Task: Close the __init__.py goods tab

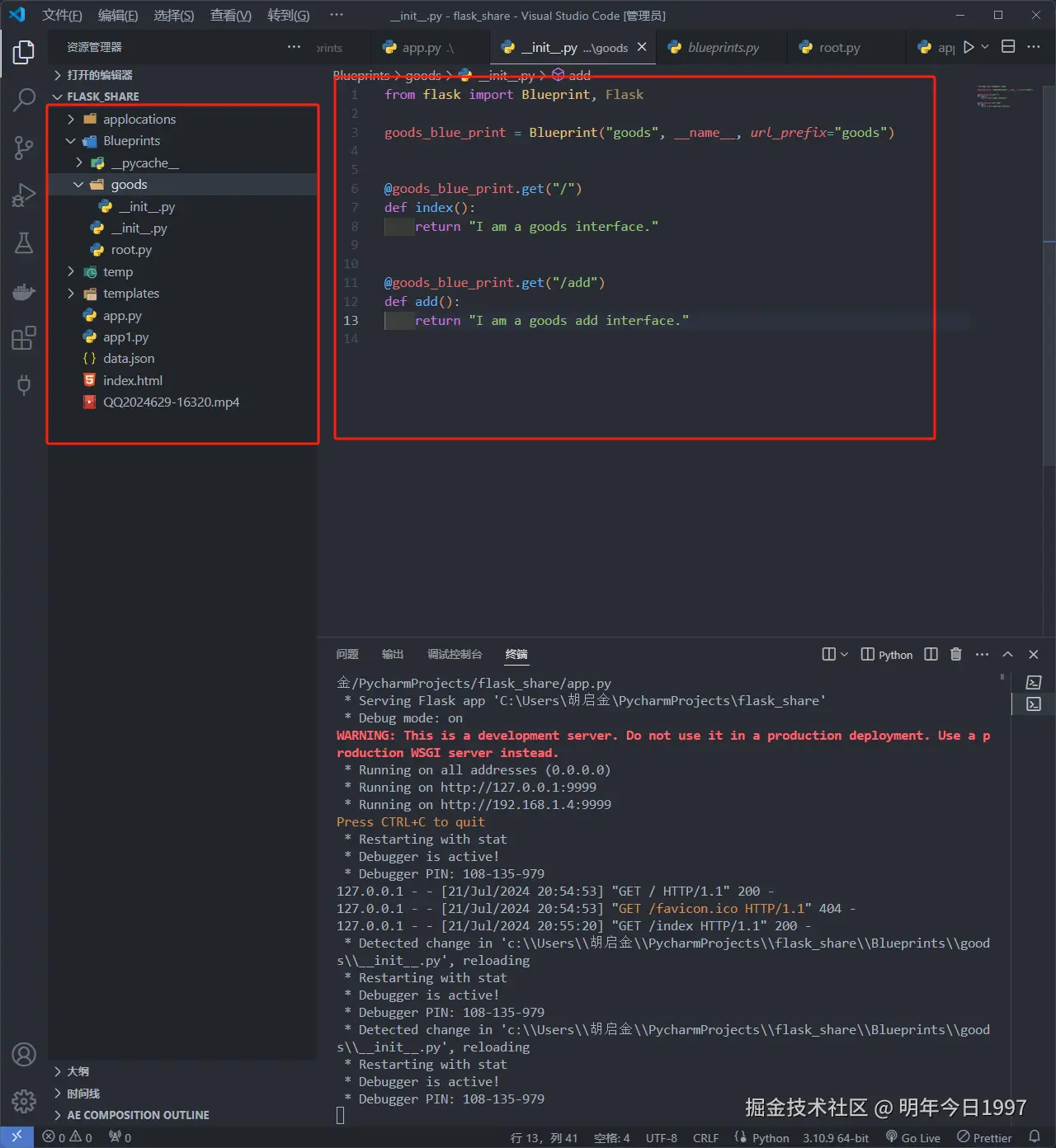Action: click(642, 47)
